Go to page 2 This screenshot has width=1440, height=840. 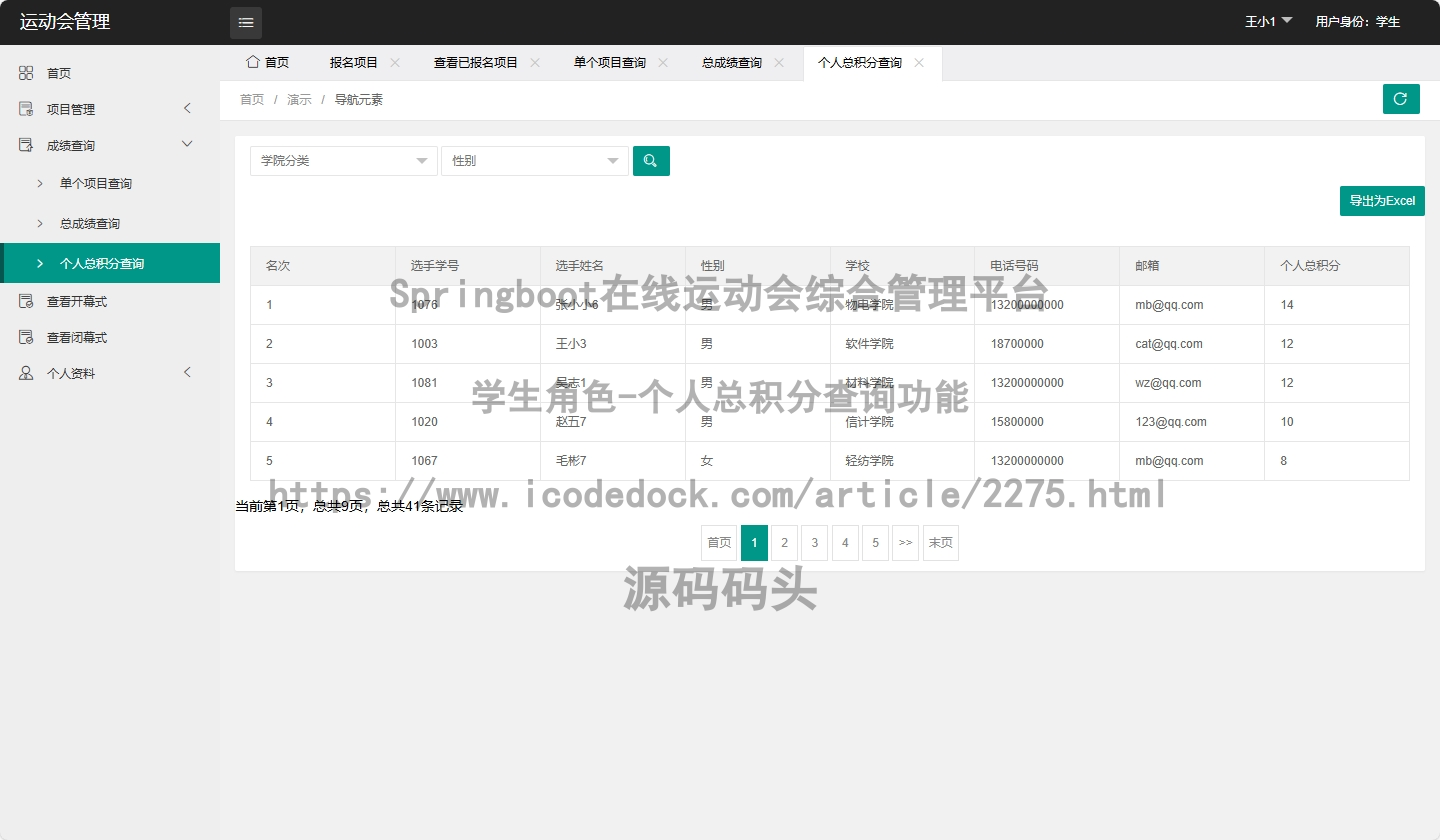click(784, 543)
